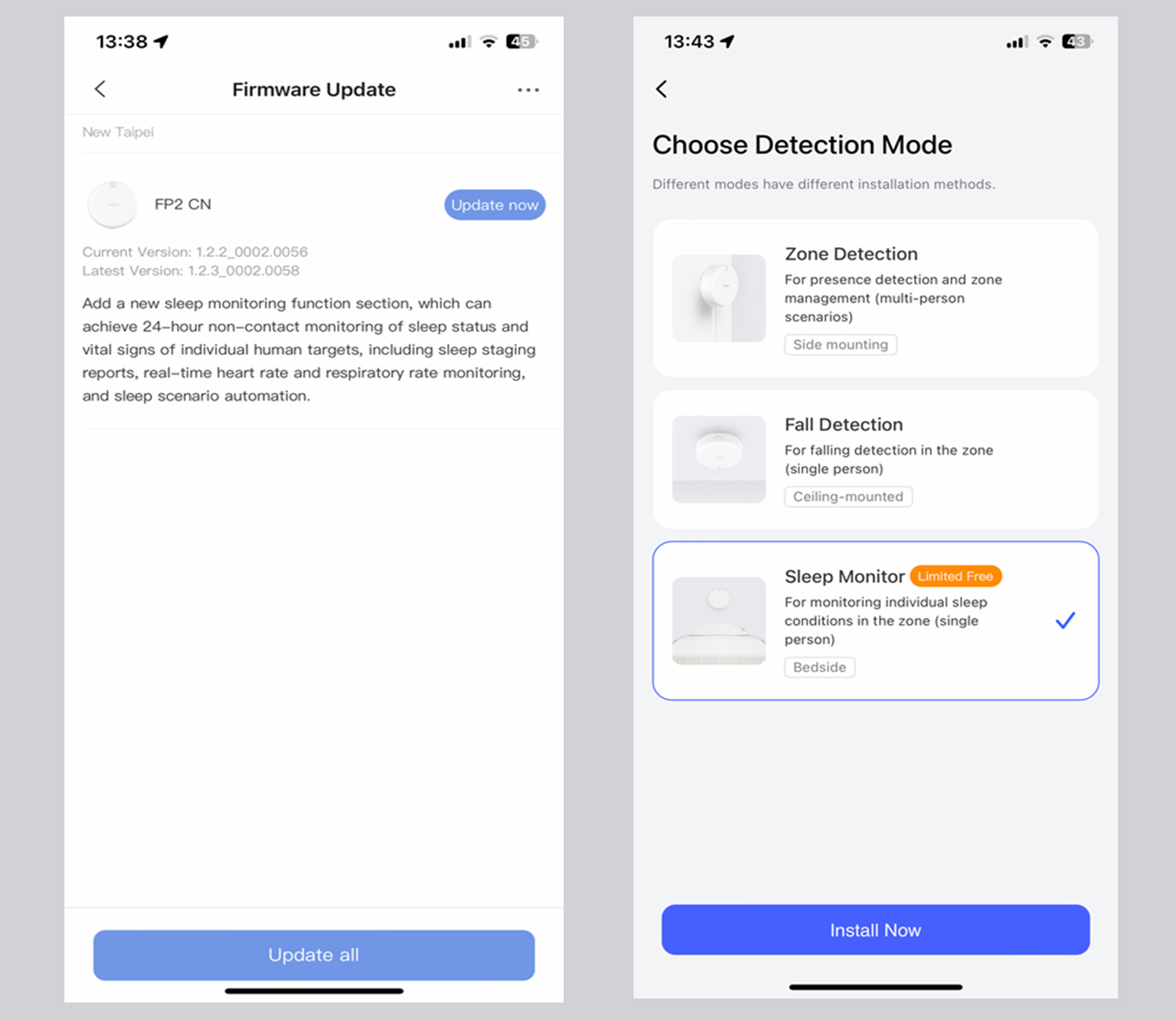The height and width of the screenshot is (1019, 1176).
Task: Tap the FP2 CN device icon
Action: coord(112,204)
